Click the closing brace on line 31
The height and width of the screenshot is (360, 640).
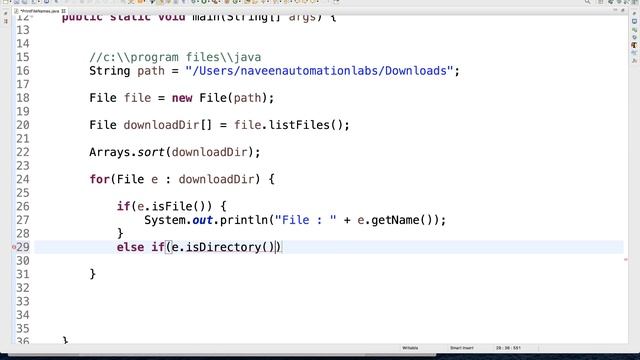(x=93, y=274)
